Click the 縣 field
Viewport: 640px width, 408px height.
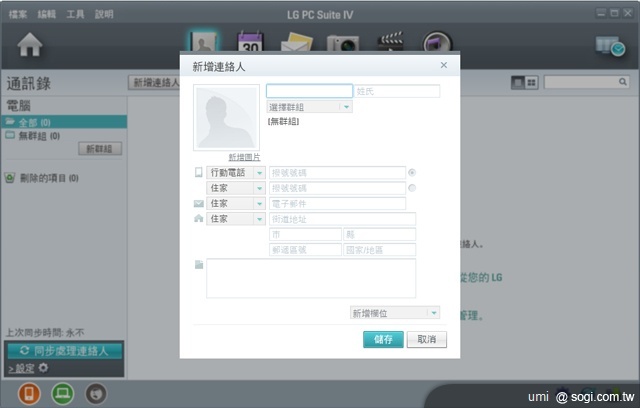tap(380, 234)
